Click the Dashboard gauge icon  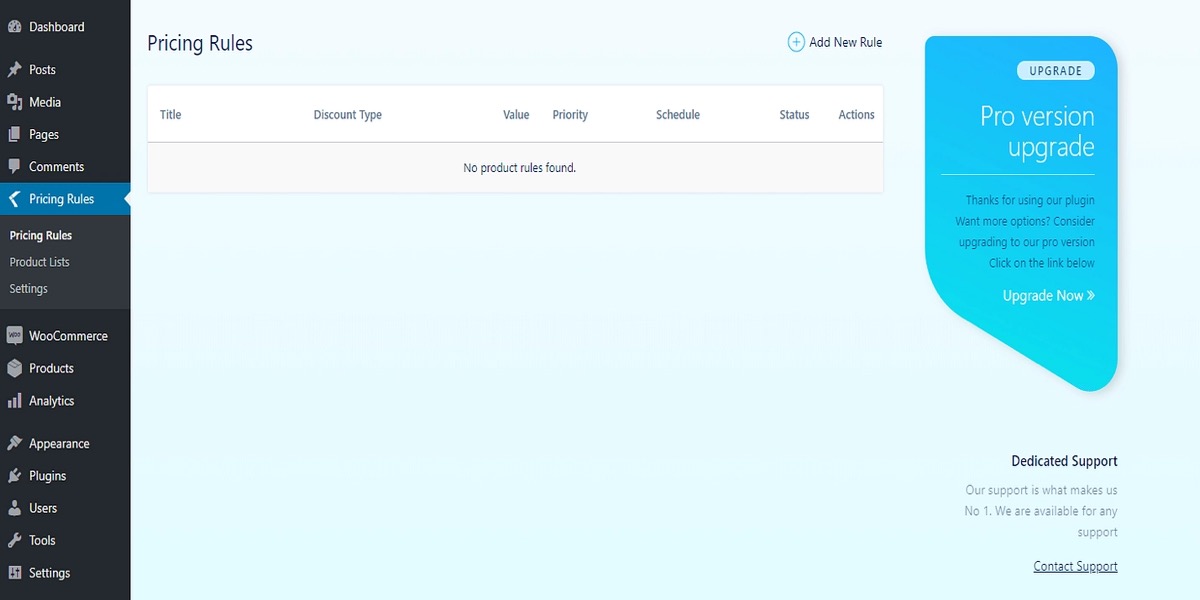pos(14,27)
